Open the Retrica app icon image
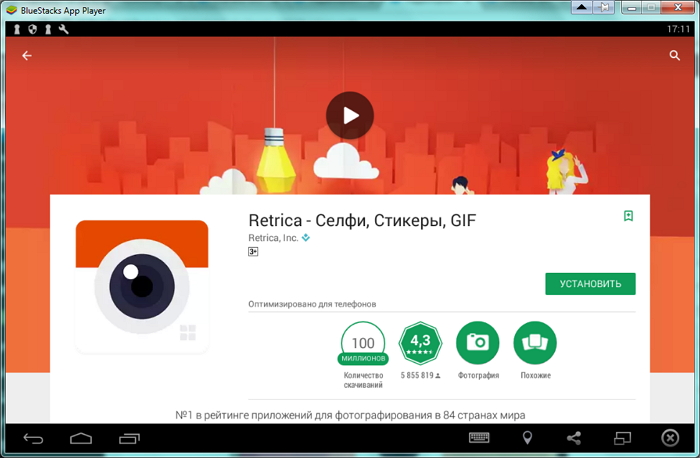 click(142, 286)
